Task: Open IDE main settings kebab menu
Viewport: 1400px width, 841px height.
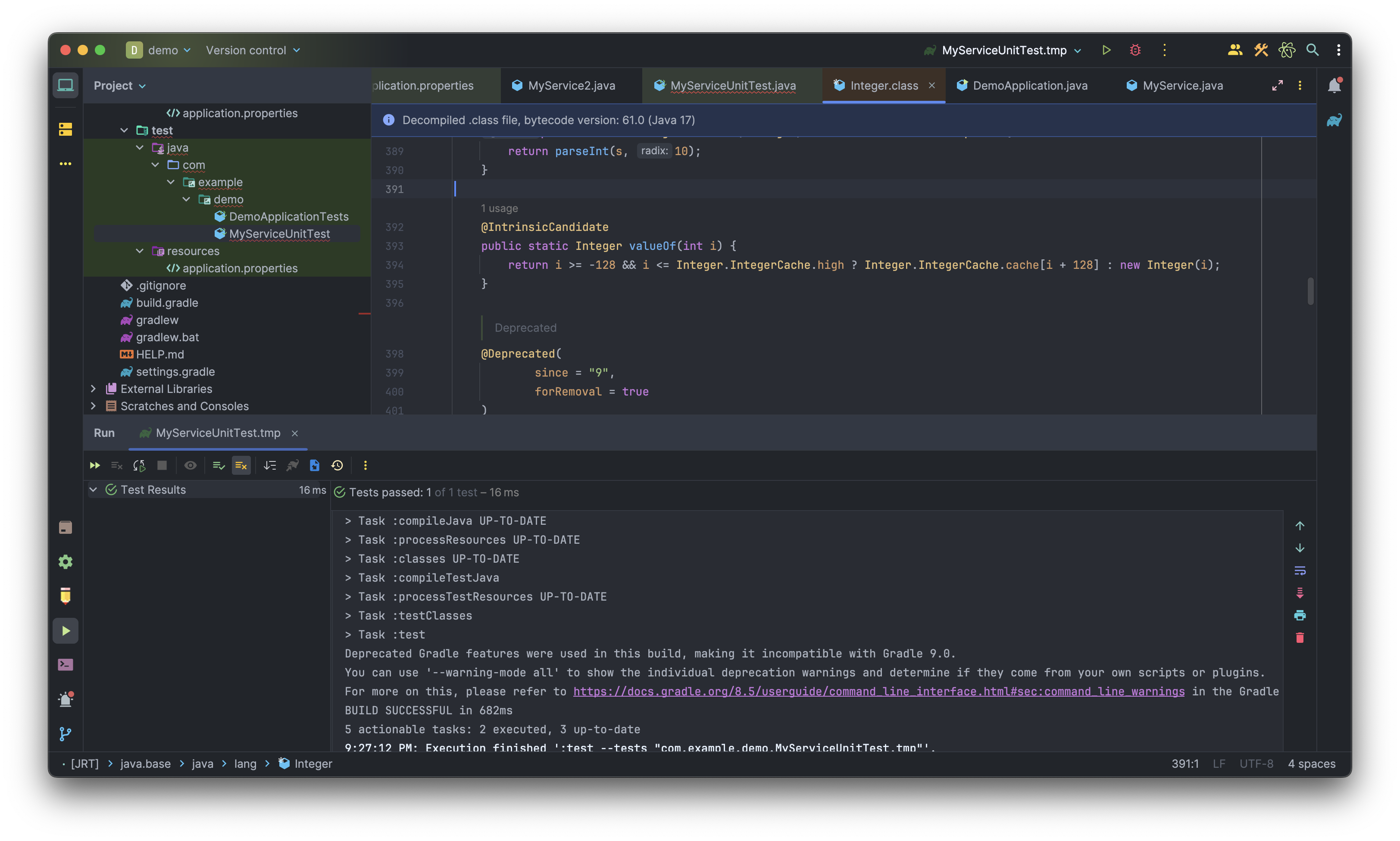Action: pos(1338,50)
